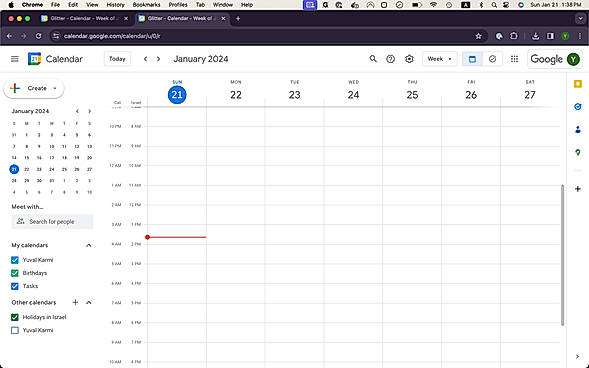
Task: Show next month in mini calendar
Action: [x=89, y=111]
